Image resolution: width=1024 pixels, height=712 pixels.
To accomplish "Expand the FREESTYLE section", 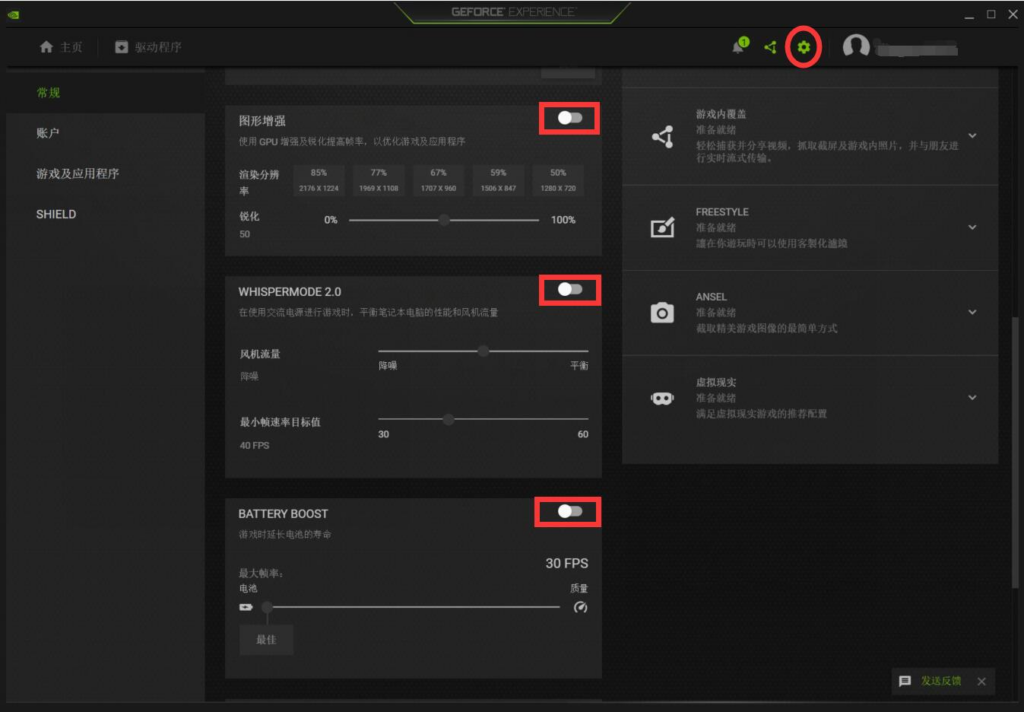I will (972, 227).
